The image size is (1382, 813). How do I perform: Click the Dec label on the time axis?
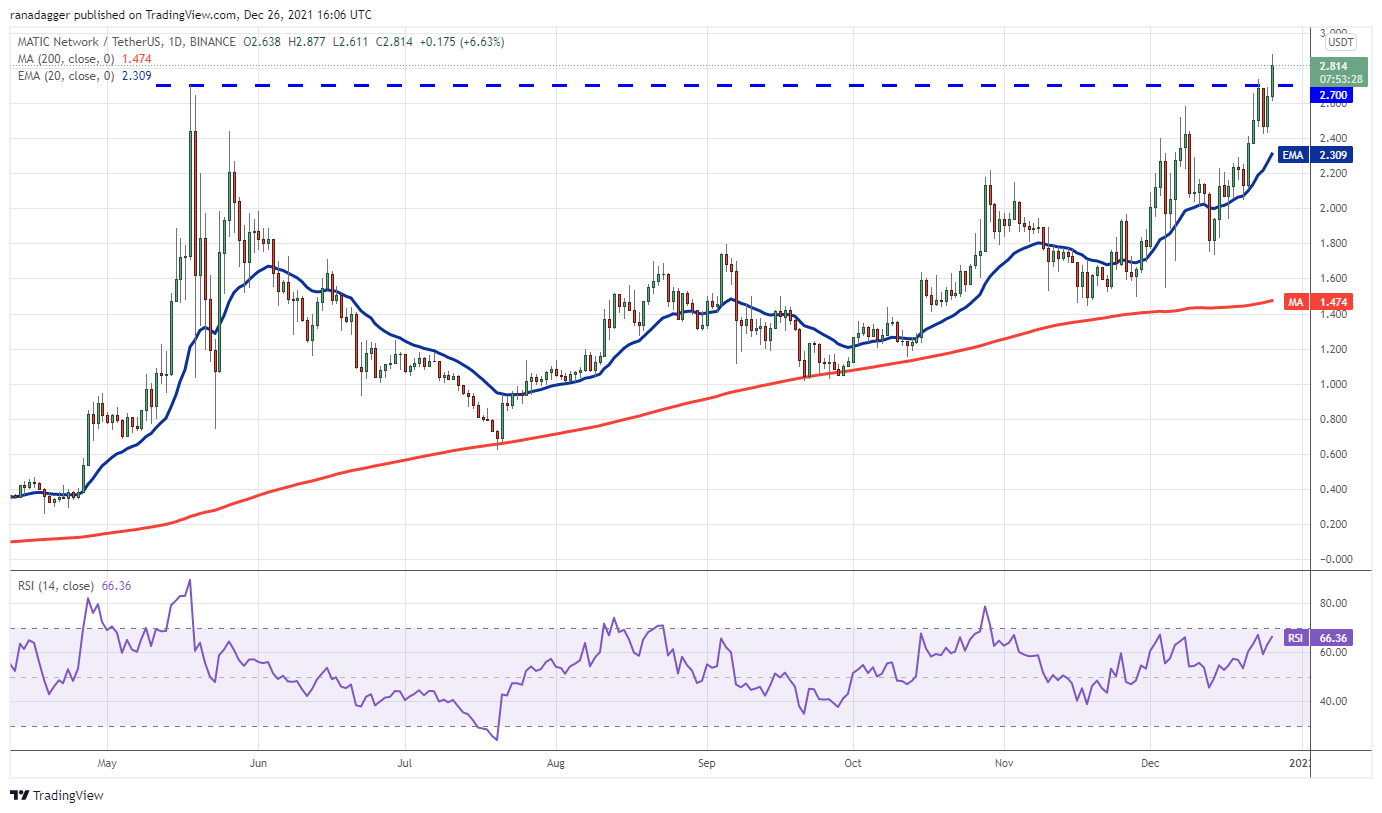click(x=1149, y=764)
